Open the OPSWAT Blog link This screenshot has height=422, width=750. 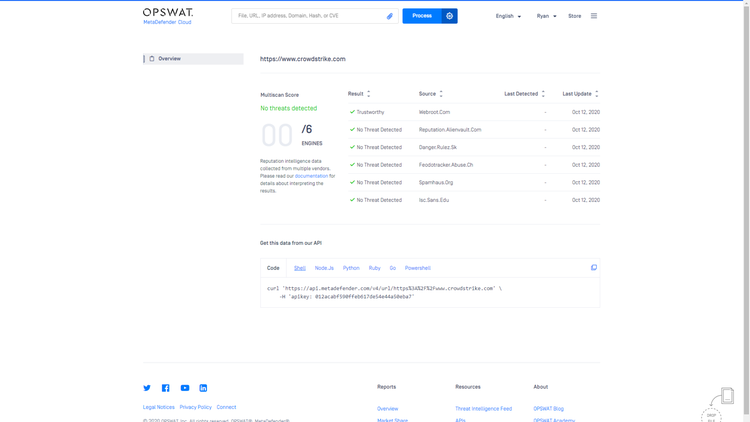click(549, 409)
